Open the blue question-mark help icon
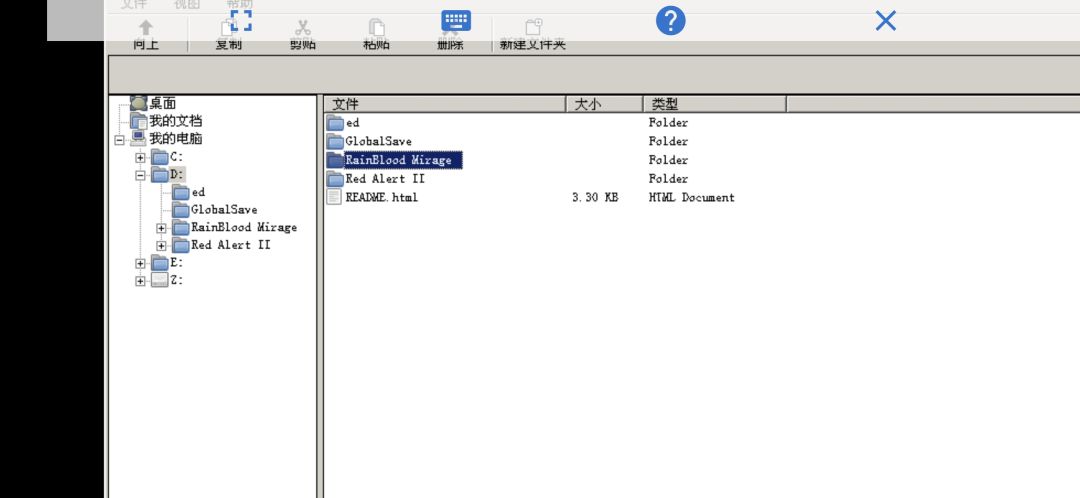Image resolution: width=1080 pixels, height=498 pixels. [670, 21]
